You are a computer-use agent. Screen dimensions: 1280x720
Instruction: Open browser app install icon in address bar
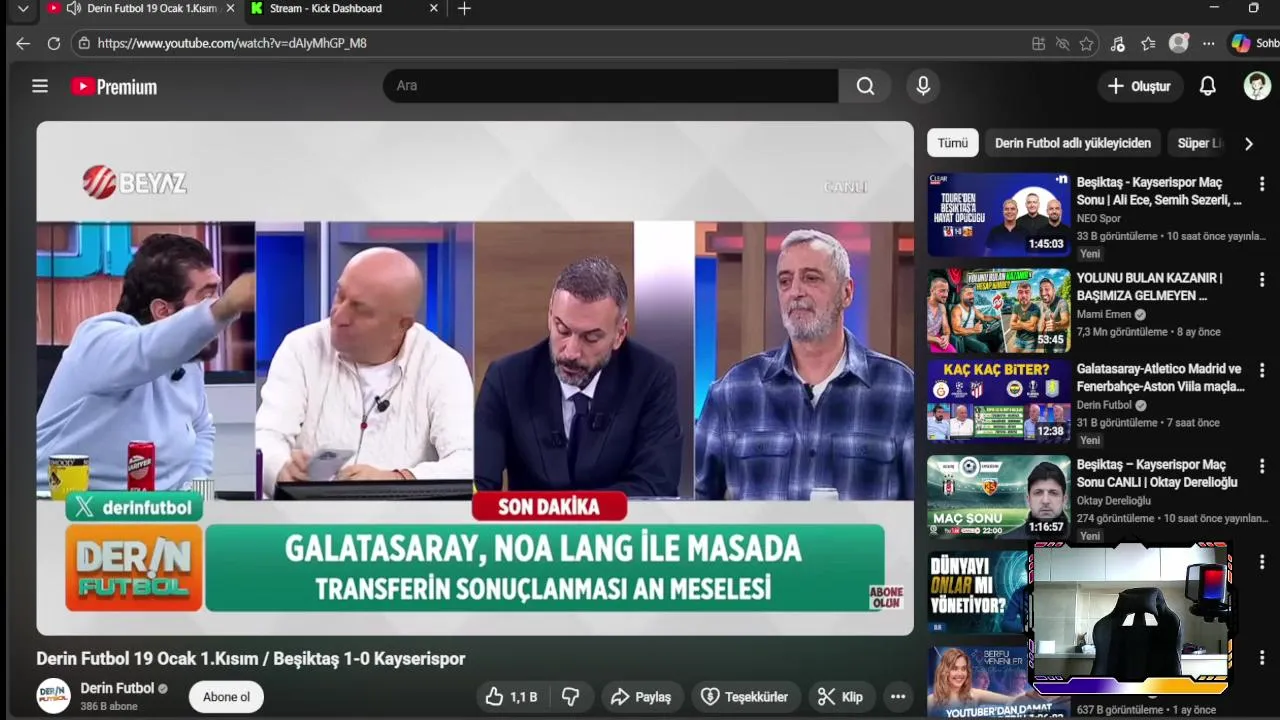point(1038,43)
